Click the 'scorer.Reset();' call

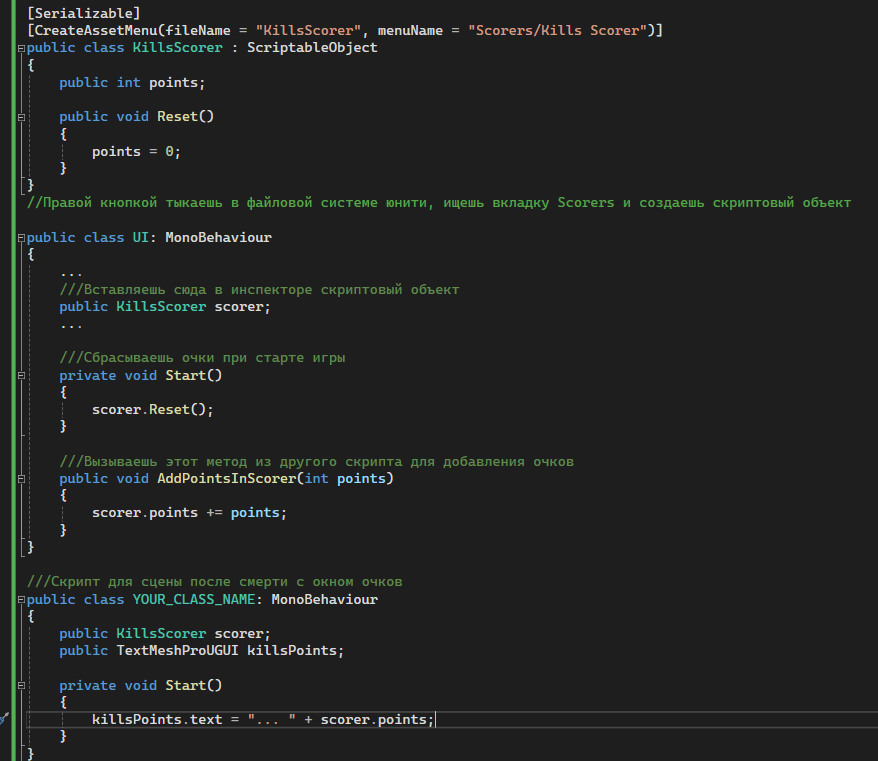click(x=152, y=410)
